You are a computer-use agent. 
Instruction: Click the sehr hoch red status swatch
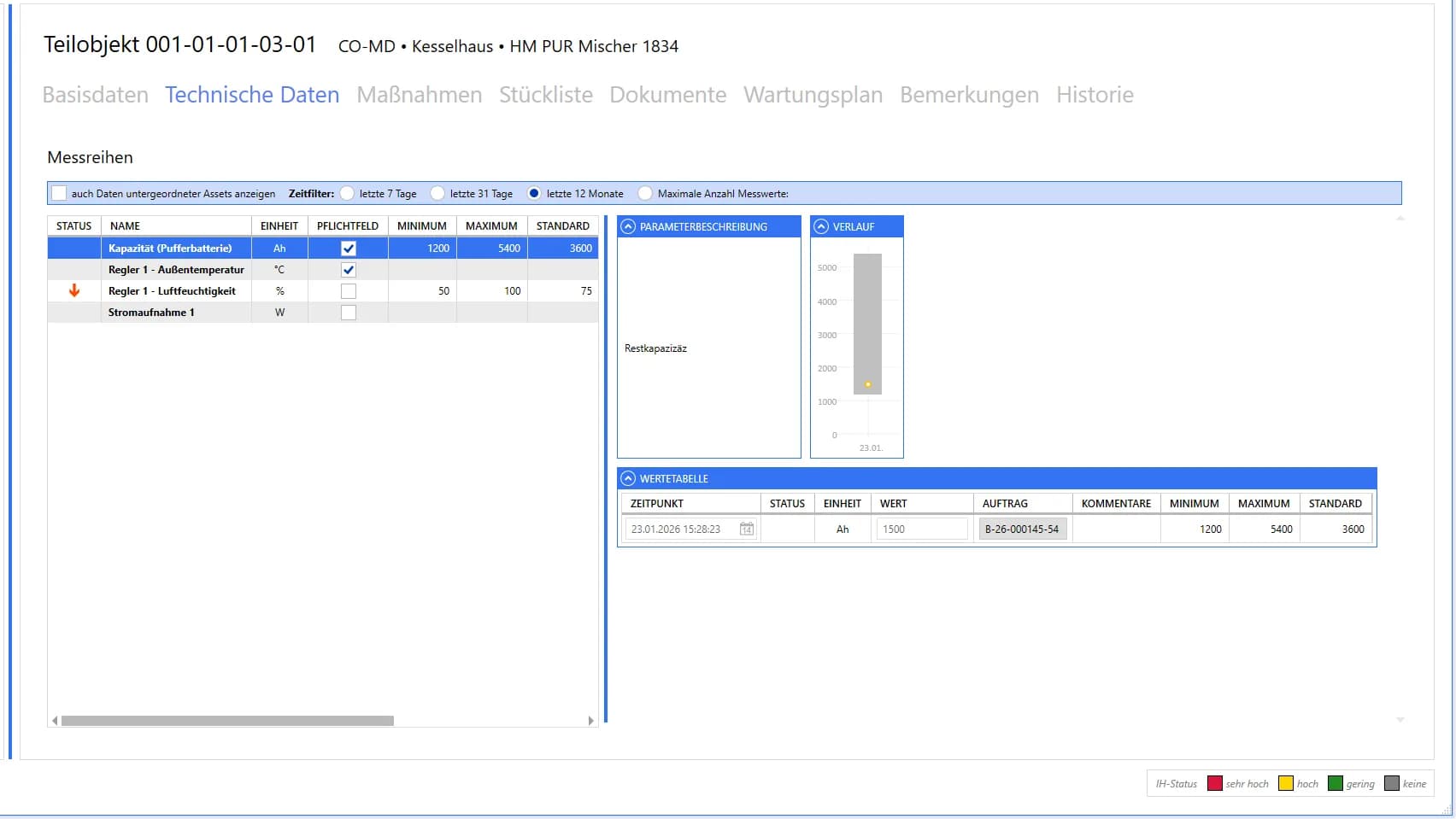(x=1214, y=783)
